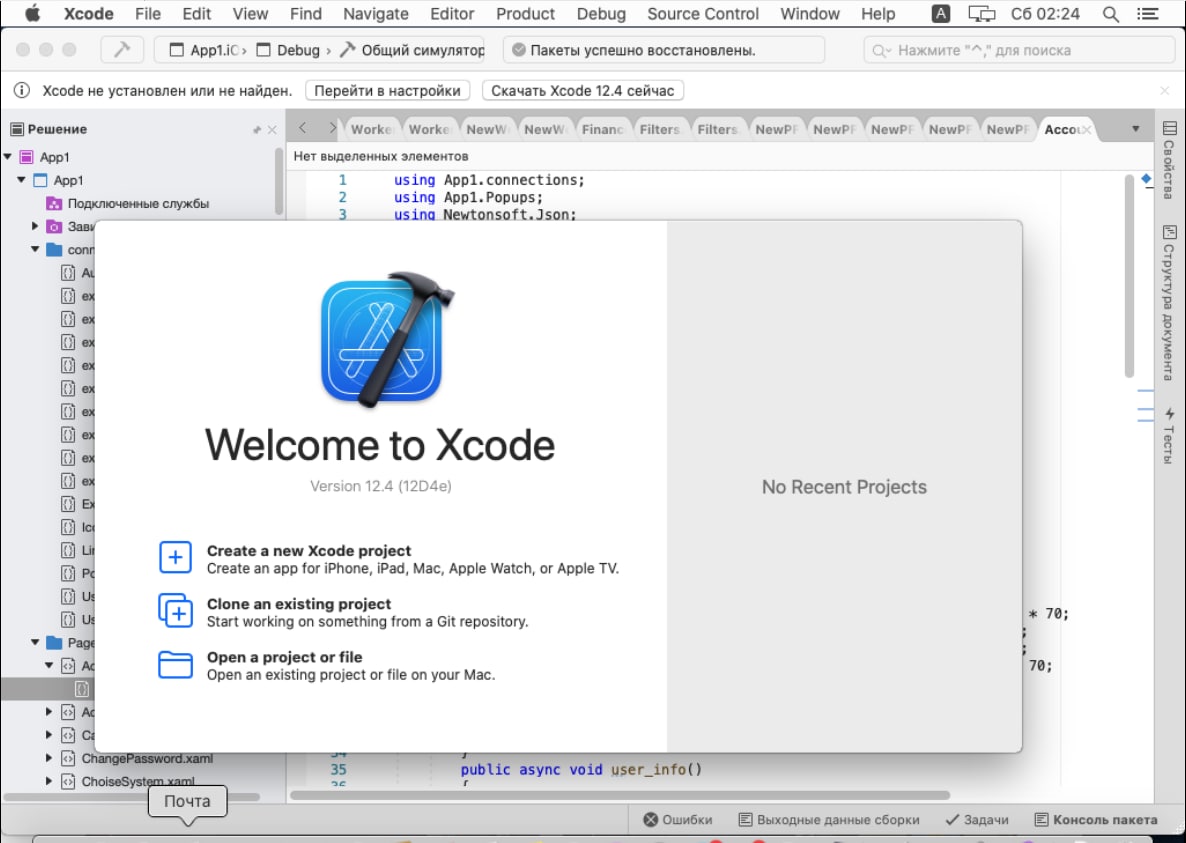Open the Xcode menu
This screenshot has height=843, width=1186.
88,14
